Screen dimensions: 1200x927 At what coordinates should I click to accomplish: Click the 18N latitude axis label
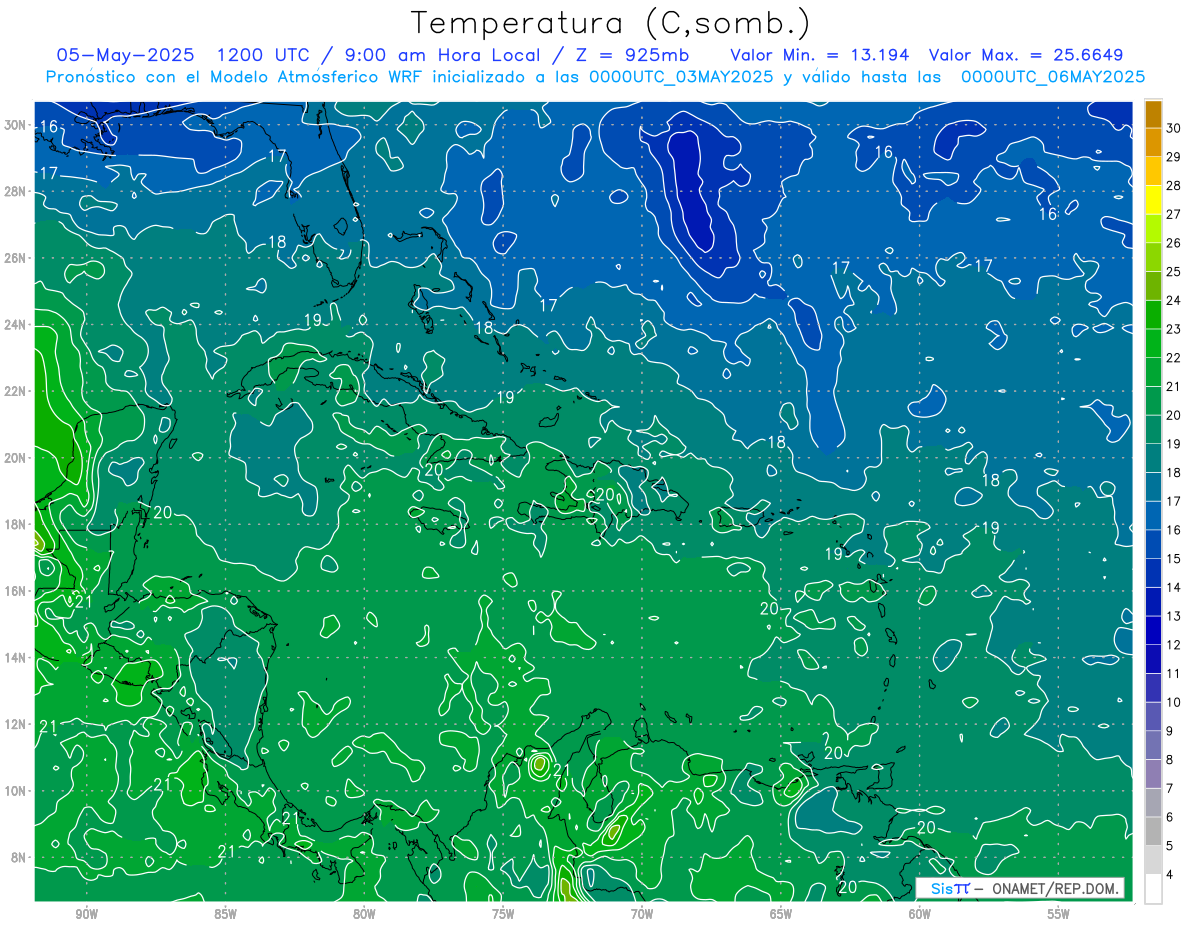tap(15, 524)
